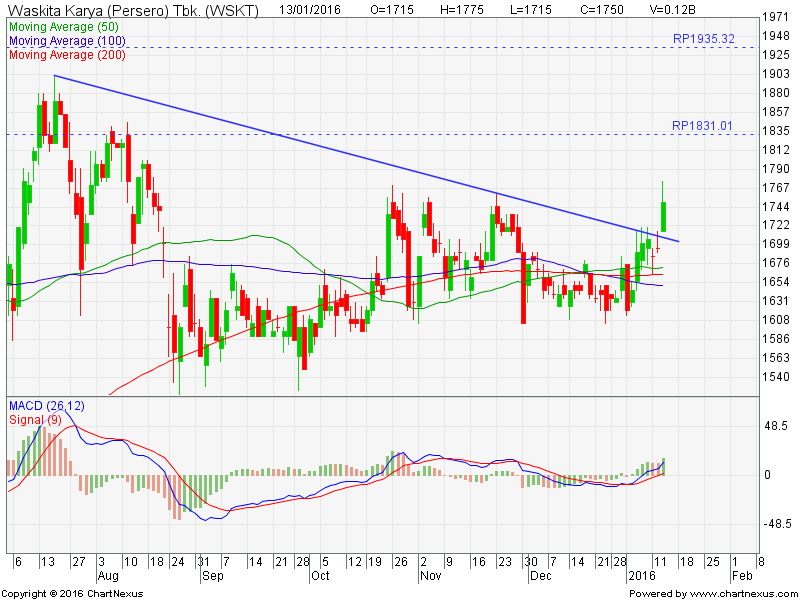The image size is (800, 600).
Task: Select the Signal (9) indicator label
Action: [34, 419]
